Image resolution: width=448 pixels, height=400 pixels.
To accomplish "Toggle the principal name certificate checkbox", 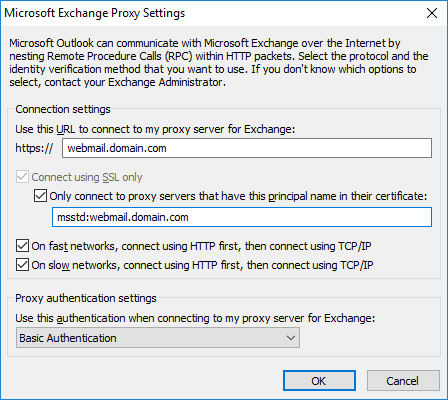I will point(40,196).
